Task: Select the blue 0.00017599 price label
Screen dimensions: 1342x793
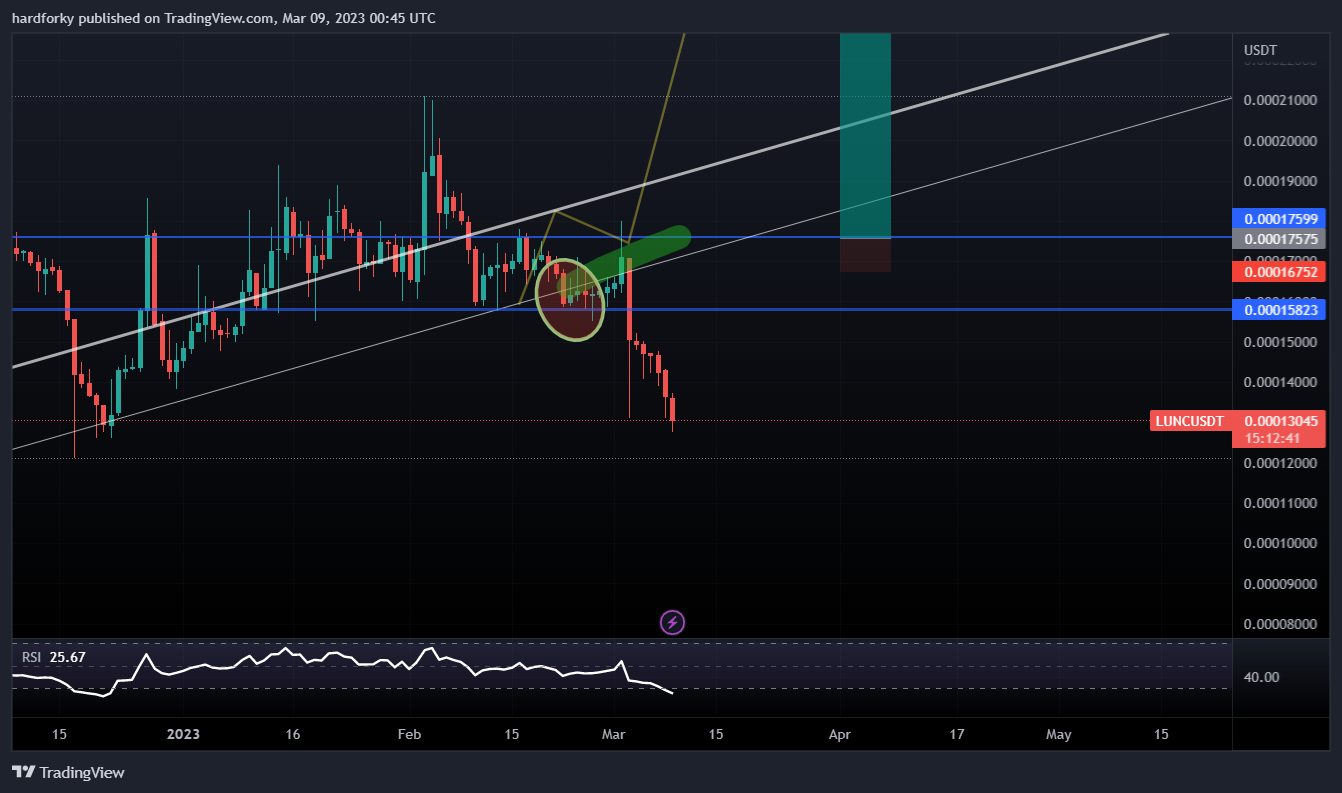Action: coord(1279,218)
